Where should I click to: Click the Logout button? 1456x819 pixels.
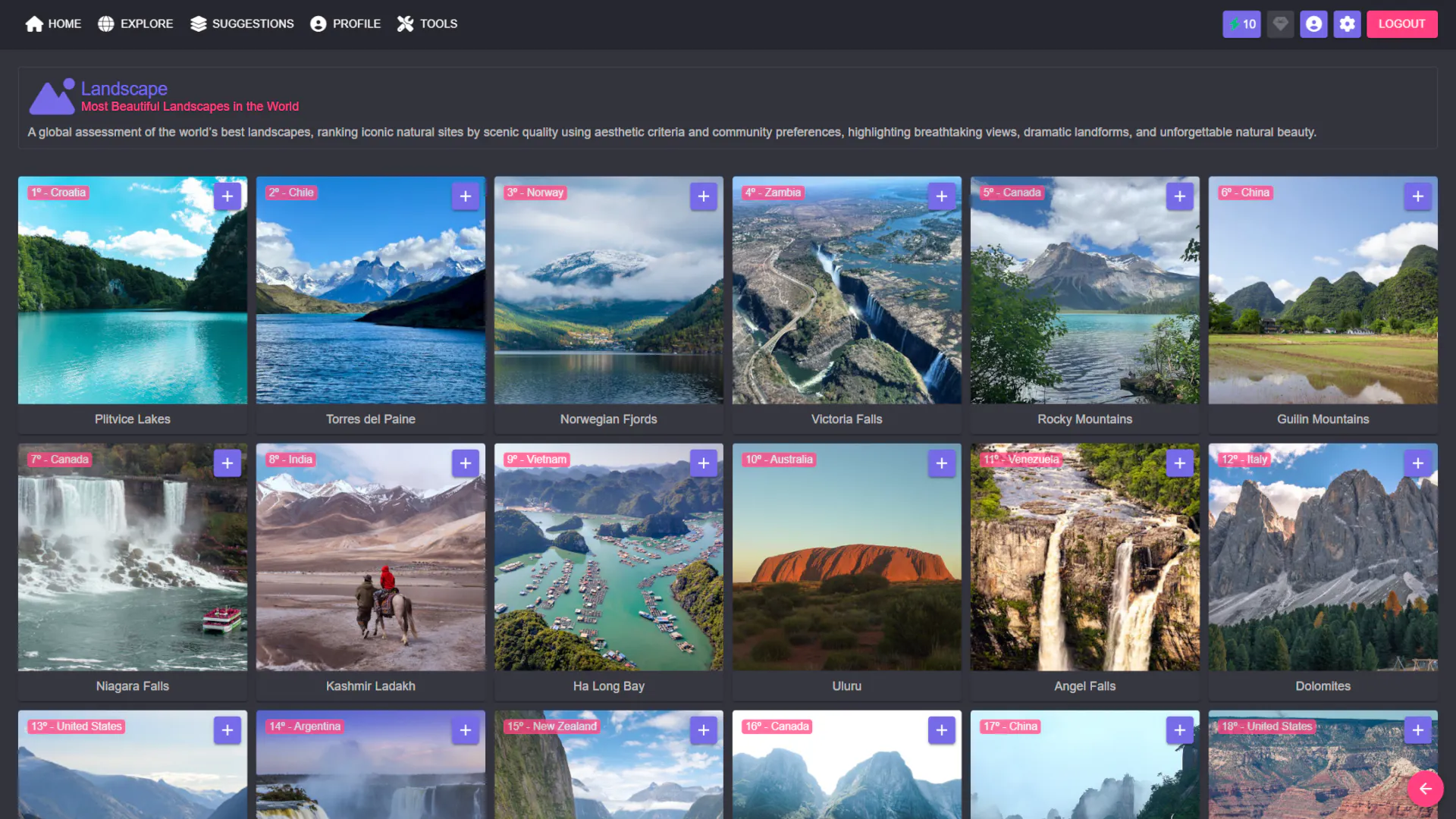pyautogui.click(x=1402, y=24)
